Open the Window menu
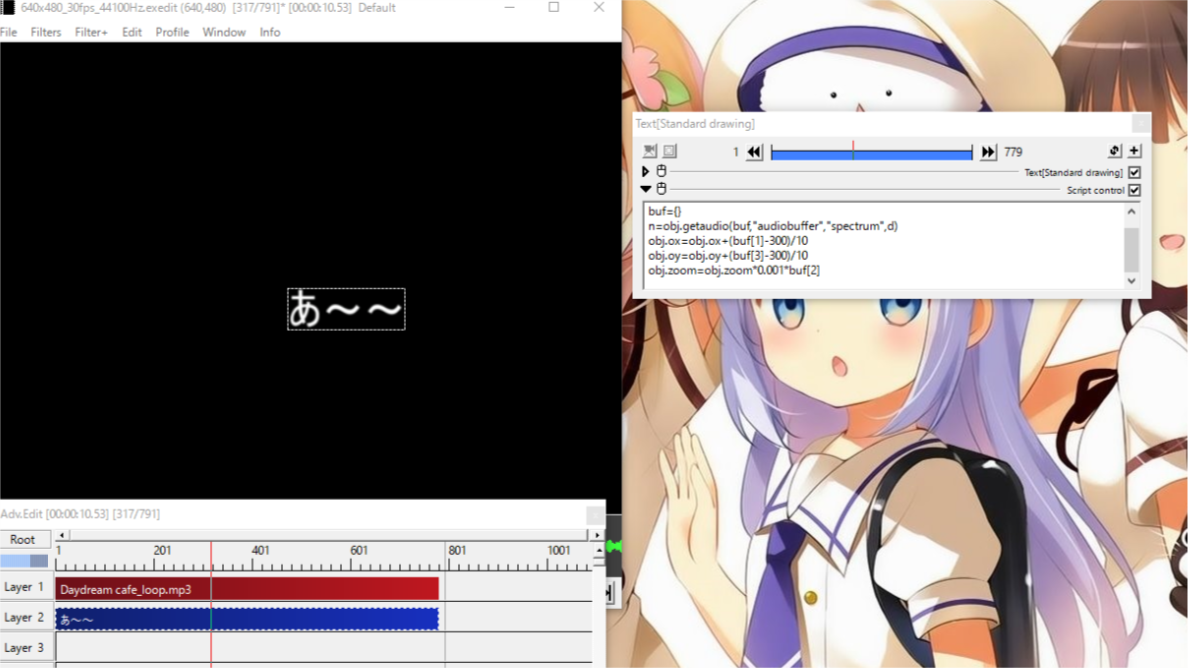The width and height of the screenshot is (1188, 668). pos(224,32)
